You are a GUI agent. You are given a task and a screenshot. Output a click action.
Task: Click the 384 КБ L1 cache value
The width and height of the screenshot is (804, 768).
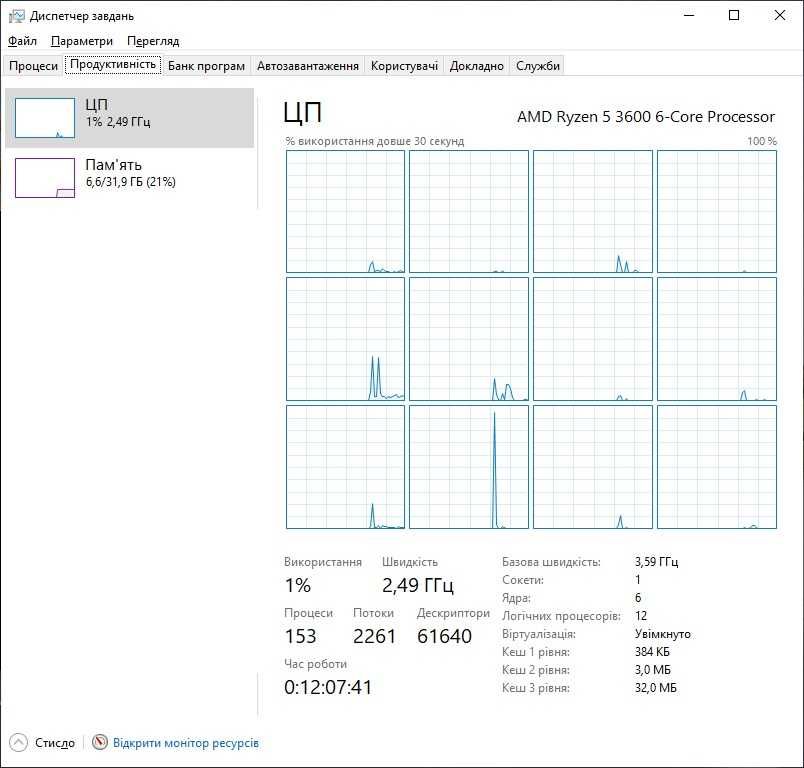click(x=652, y=652)
